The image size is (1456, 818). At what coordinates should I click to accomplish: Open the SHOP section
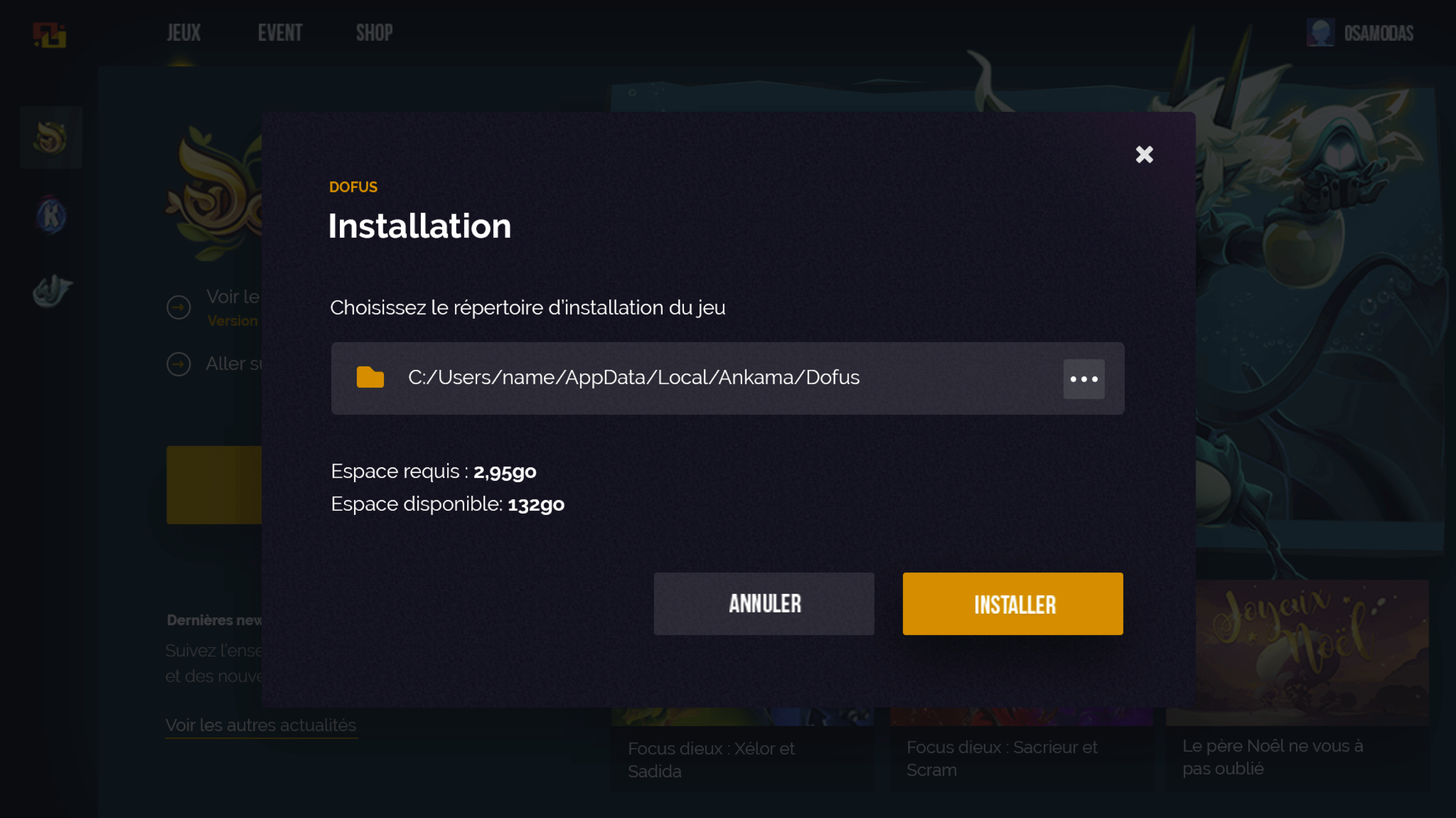click(374, 32)
